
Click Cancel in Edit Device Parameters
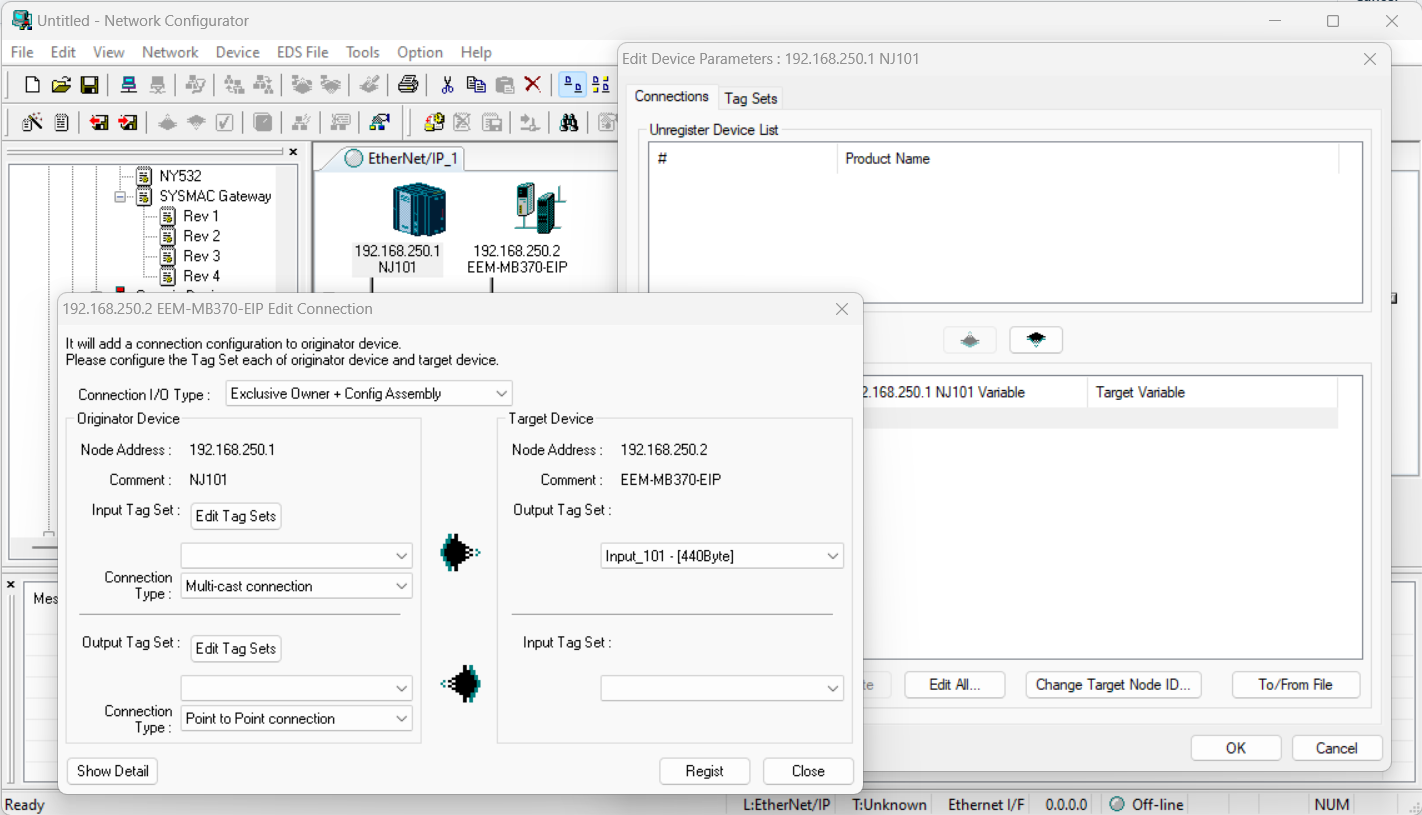(1337, 748)
